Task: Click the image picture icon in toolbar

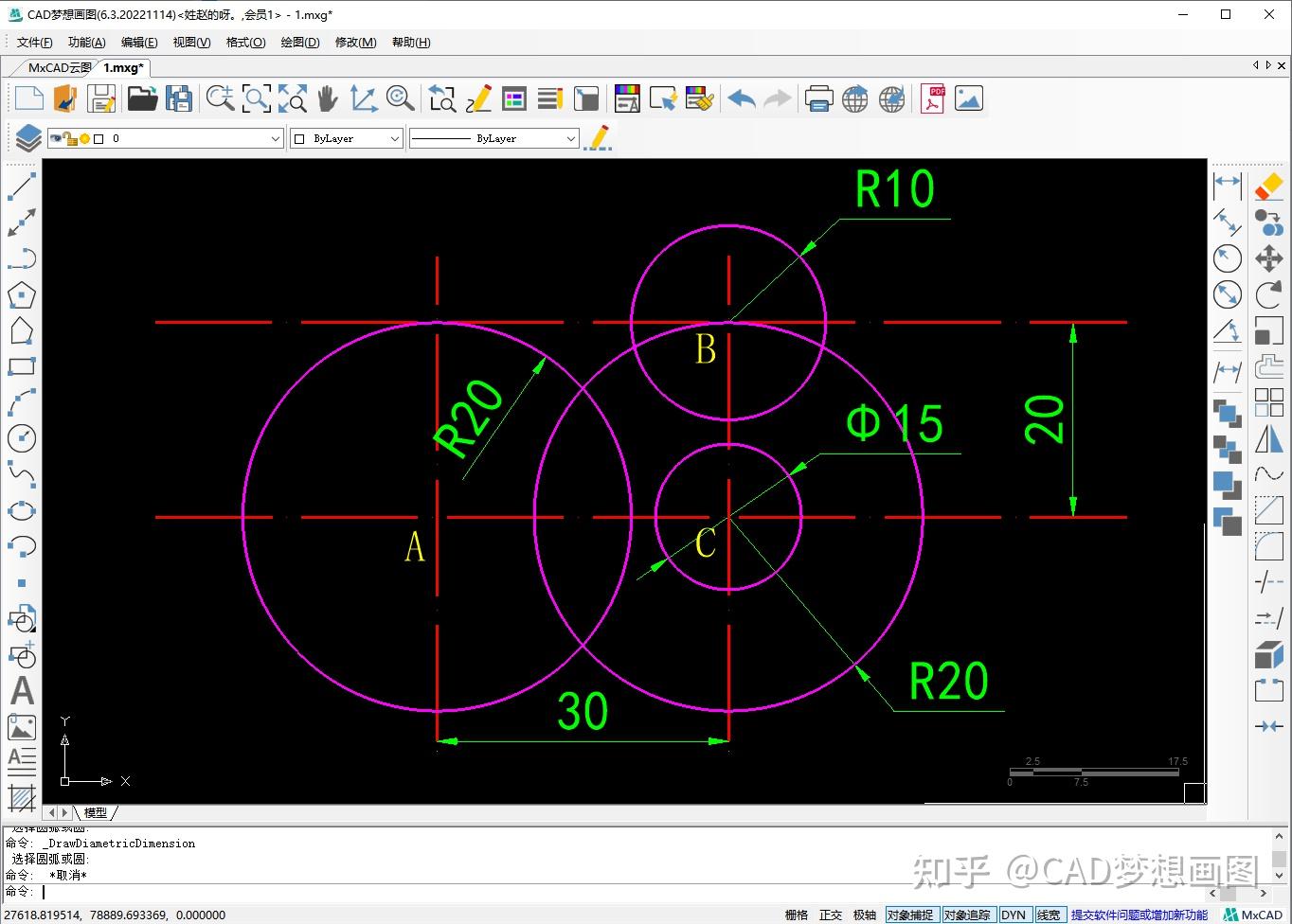Action: click(969, 98)
